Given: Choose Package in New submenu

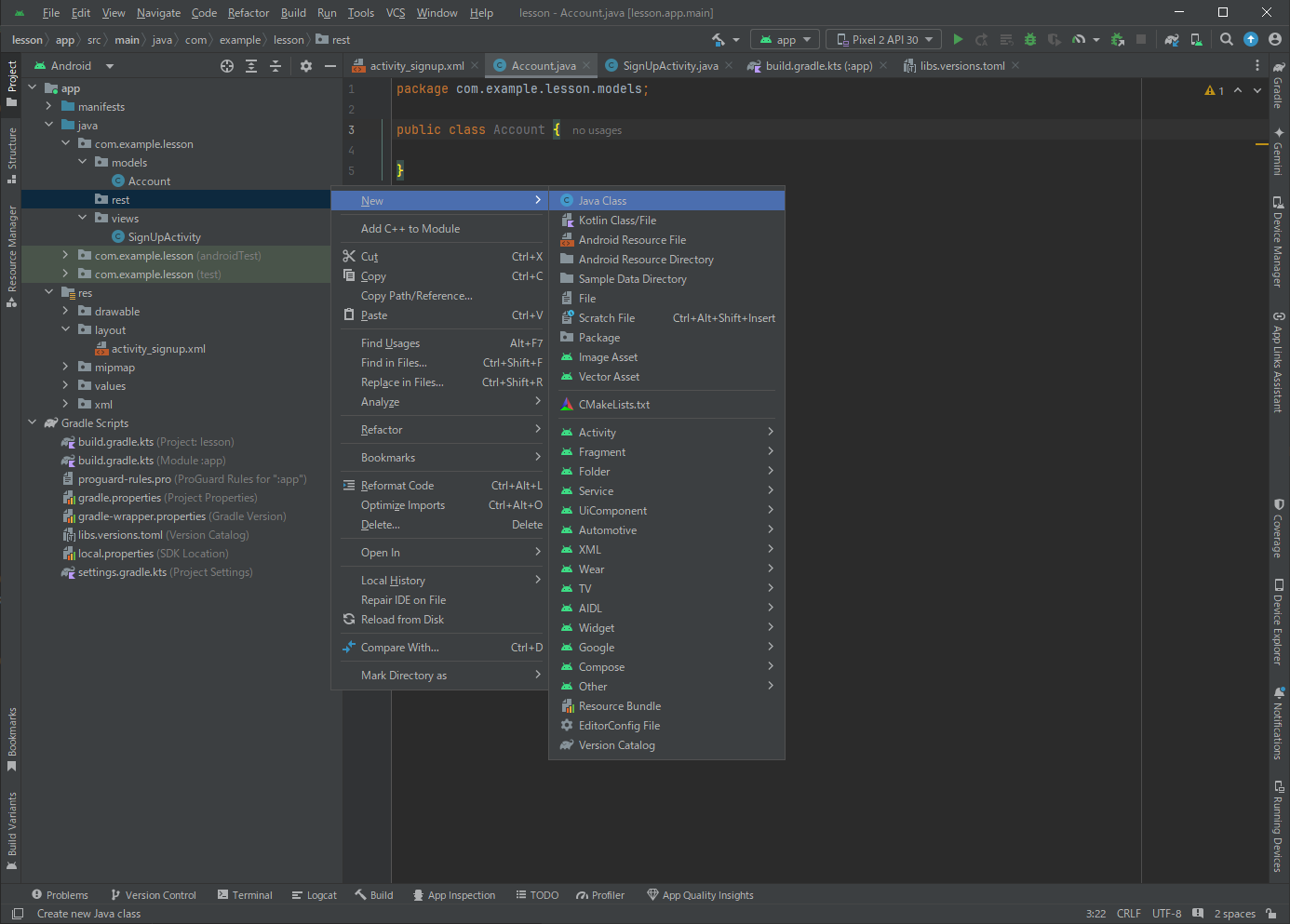Looking at the screenshot, I should 666,338.
